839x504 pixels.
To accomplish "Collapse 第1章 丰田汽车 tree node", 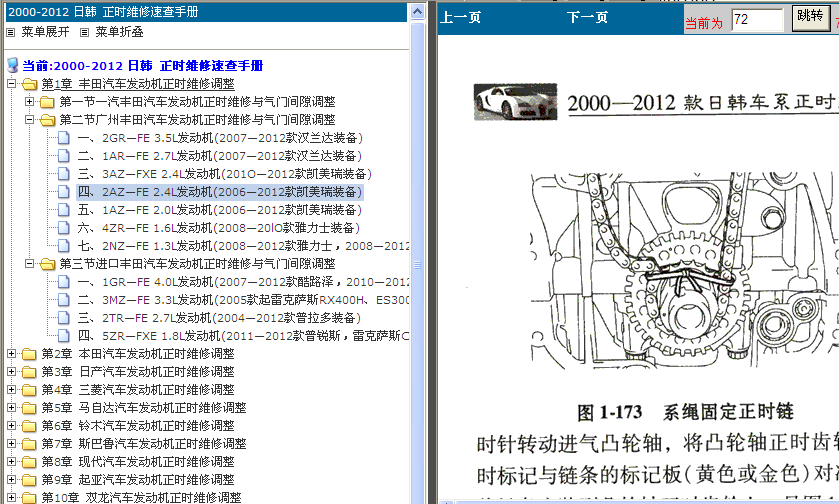I will pos(11,83).
